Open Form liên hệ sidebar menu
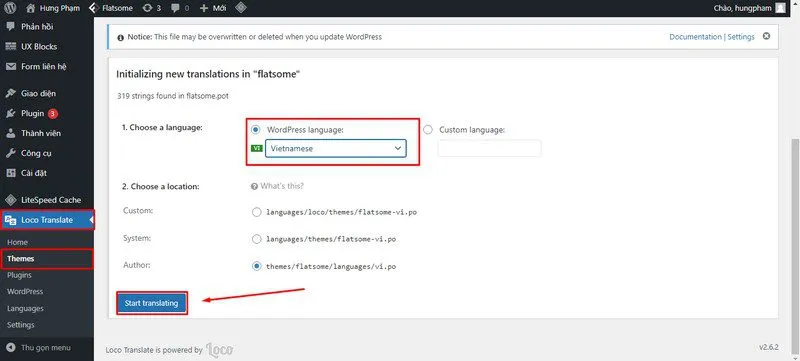The width and height of the screenshot is (800, 361). [x=44, y=66]
